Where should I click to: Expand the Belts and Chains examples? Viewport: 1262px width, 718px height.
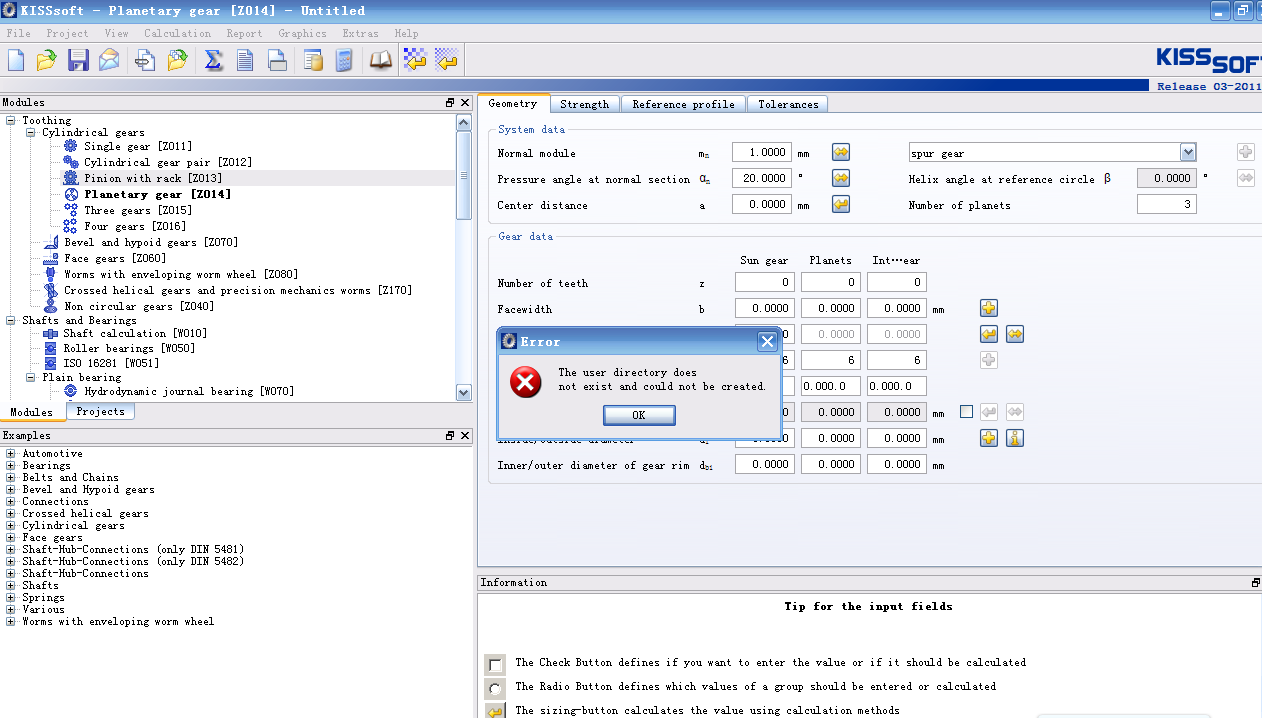11,478
